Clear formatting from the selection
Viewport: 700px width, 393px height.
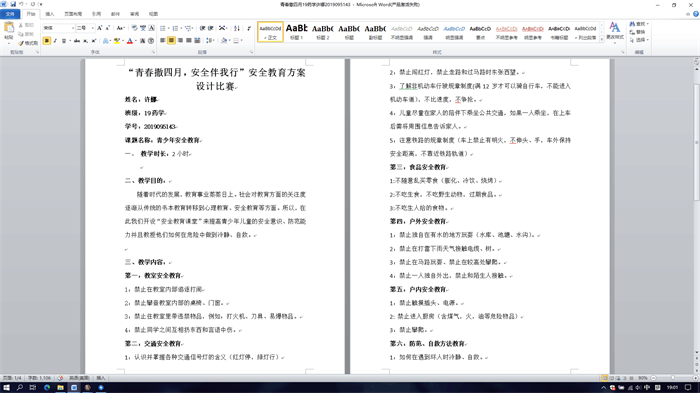(134, 28)
